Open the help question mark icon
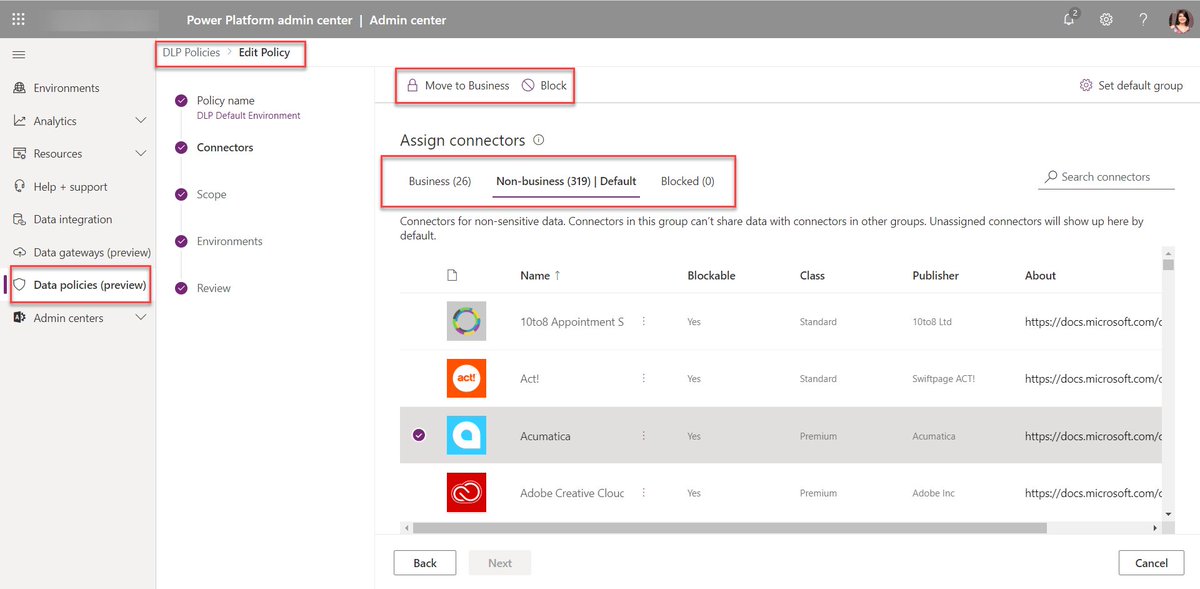Viewport: 1200px width, 589px height. [1143, 19]
